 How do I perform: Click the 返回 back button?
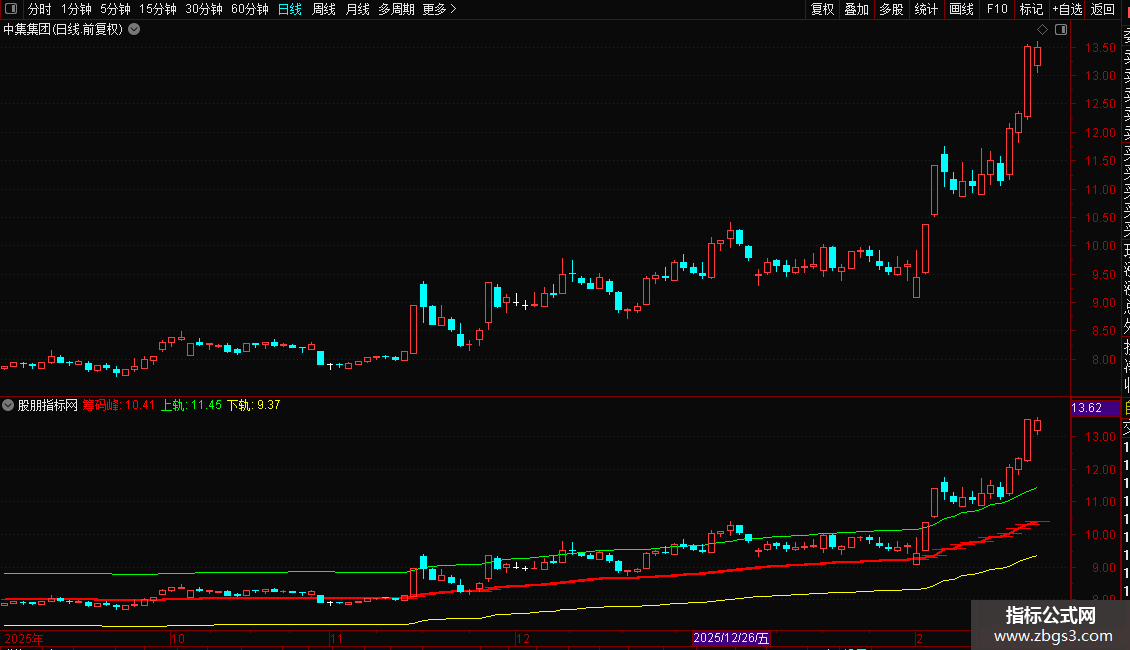tap(1103, 9)
